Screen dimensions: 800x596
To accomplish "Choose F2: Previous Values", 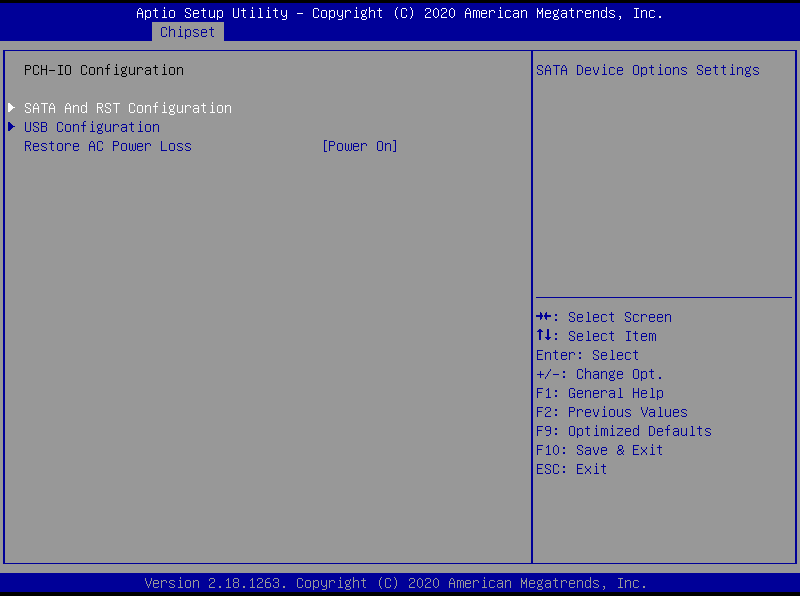I will pos(611,412).
